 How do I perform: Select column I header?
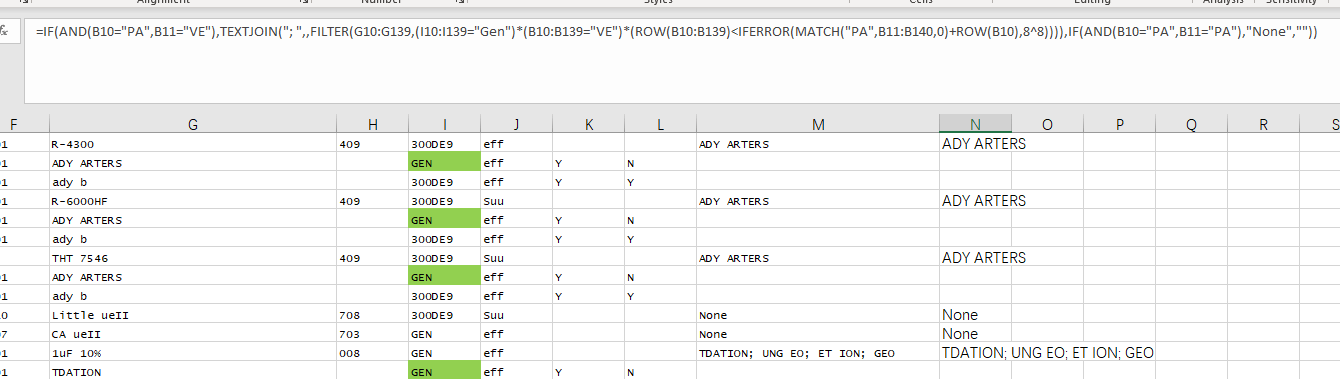pyautogui.click(x=444, y=124)
